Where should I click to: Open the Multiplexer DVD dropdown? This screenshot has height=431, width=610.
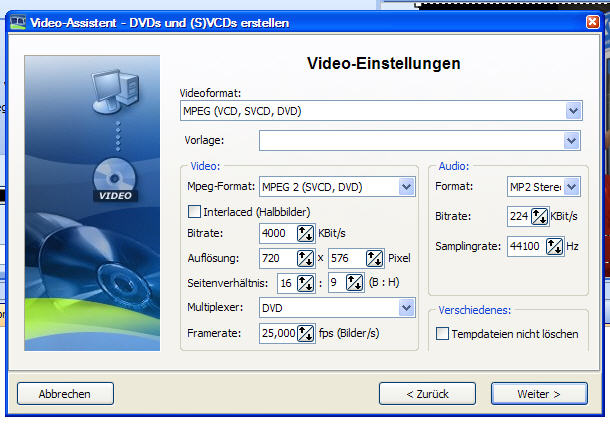[406, 308]
